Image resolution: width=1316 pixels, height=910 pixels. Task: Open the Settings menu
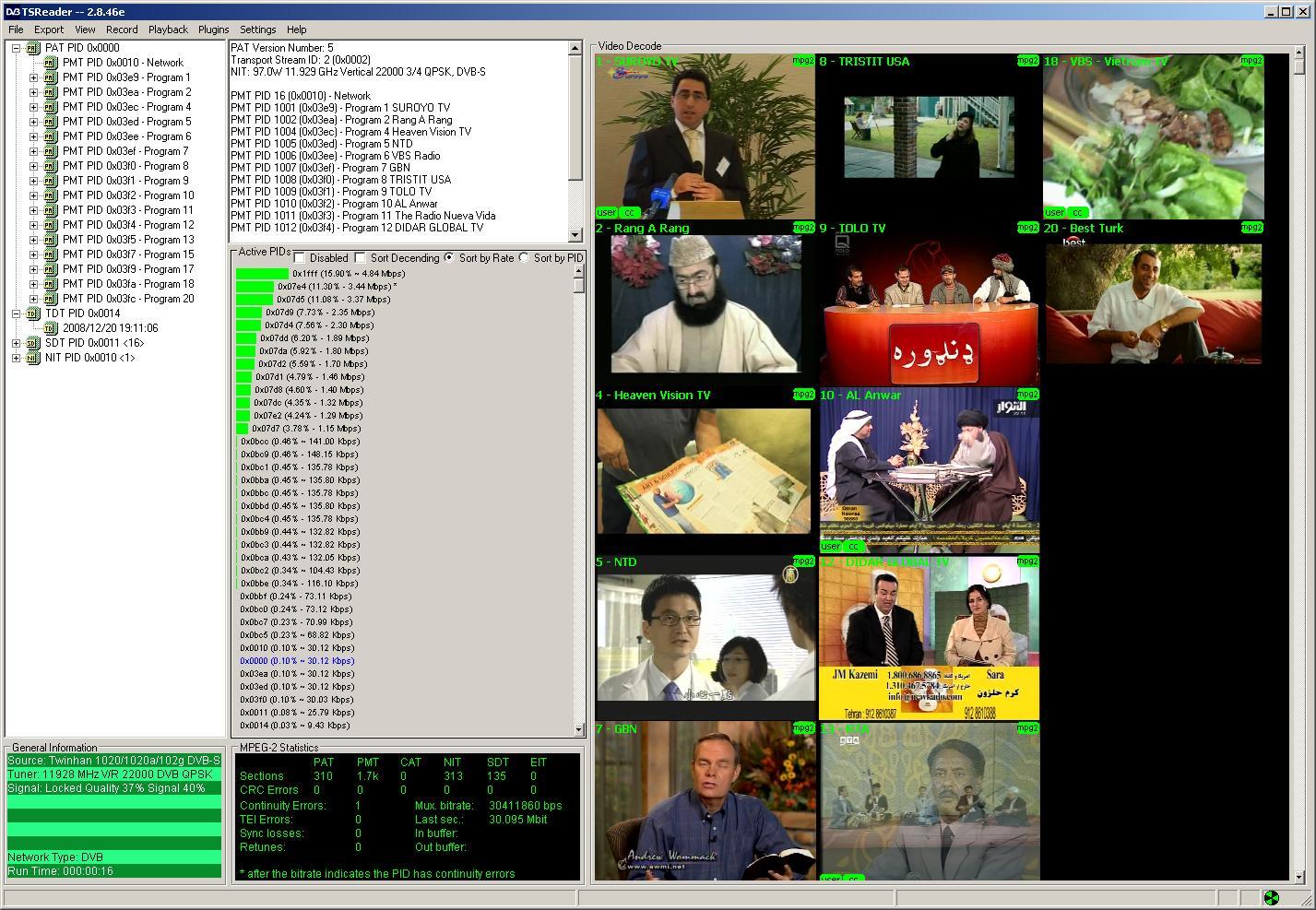(258, 30)
